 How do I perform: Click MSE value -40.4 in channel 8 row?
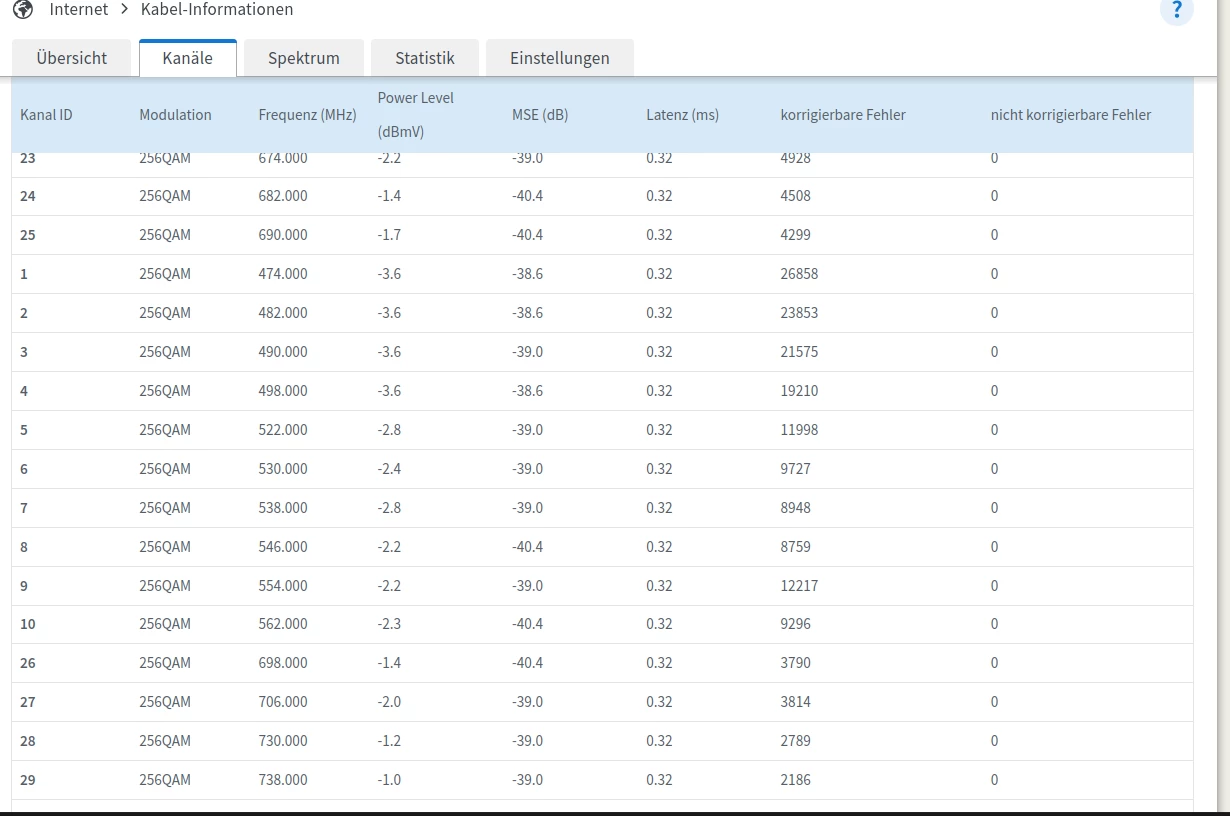click(527, 547)
